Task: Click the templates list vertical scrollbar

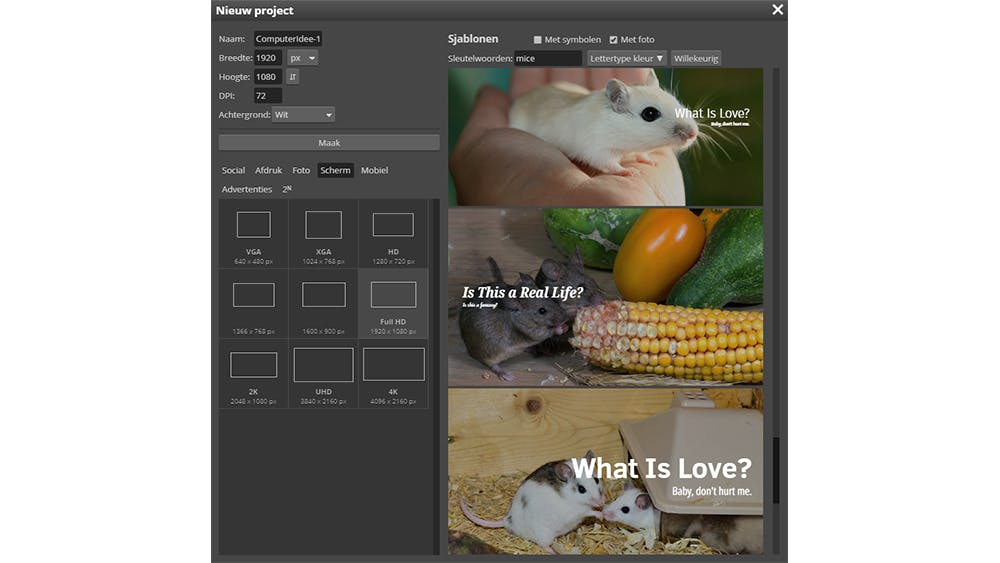Action: (775, 470)
